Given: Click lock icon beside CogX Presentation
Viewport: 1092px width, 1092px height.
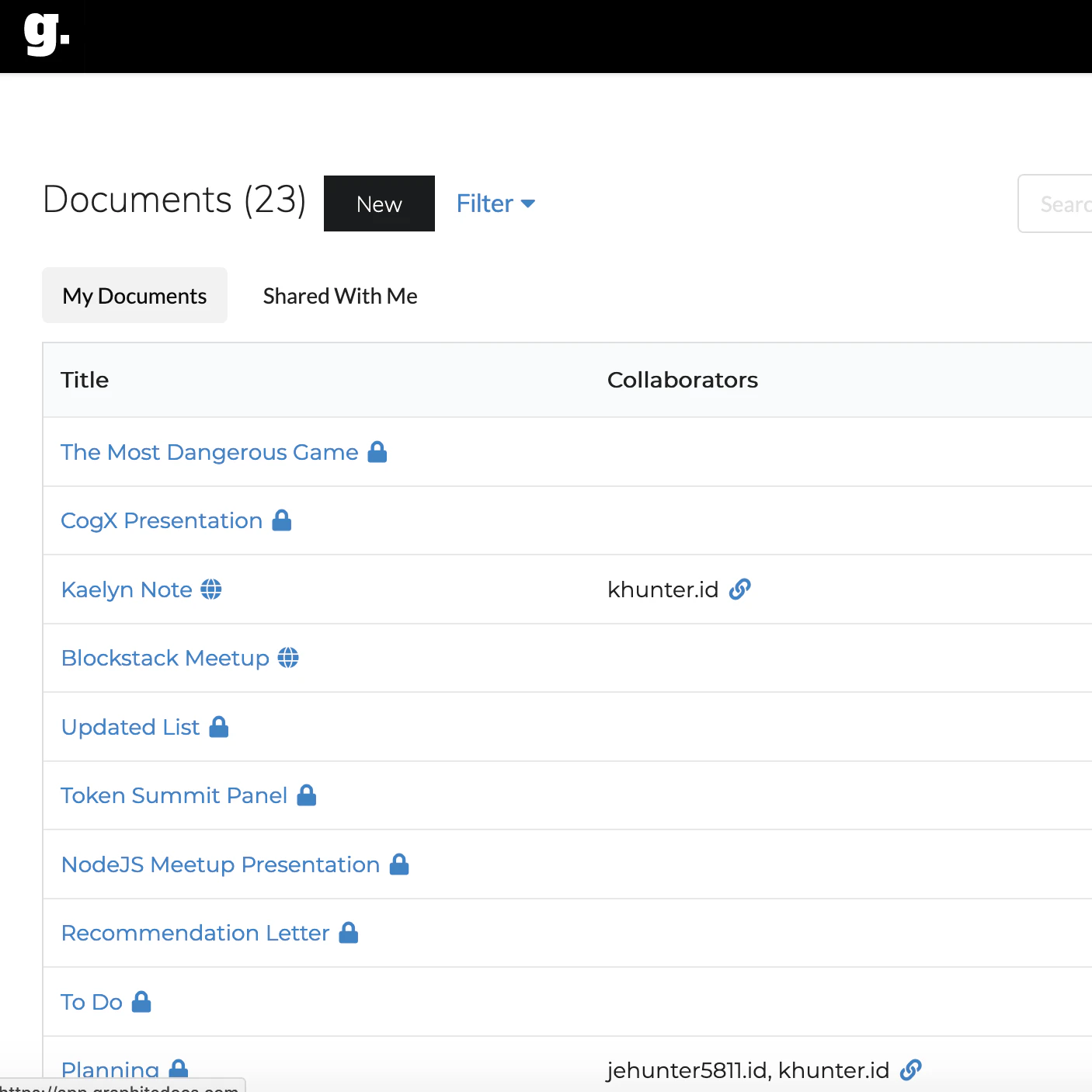Looking at the screenshot, I should 282,520.
